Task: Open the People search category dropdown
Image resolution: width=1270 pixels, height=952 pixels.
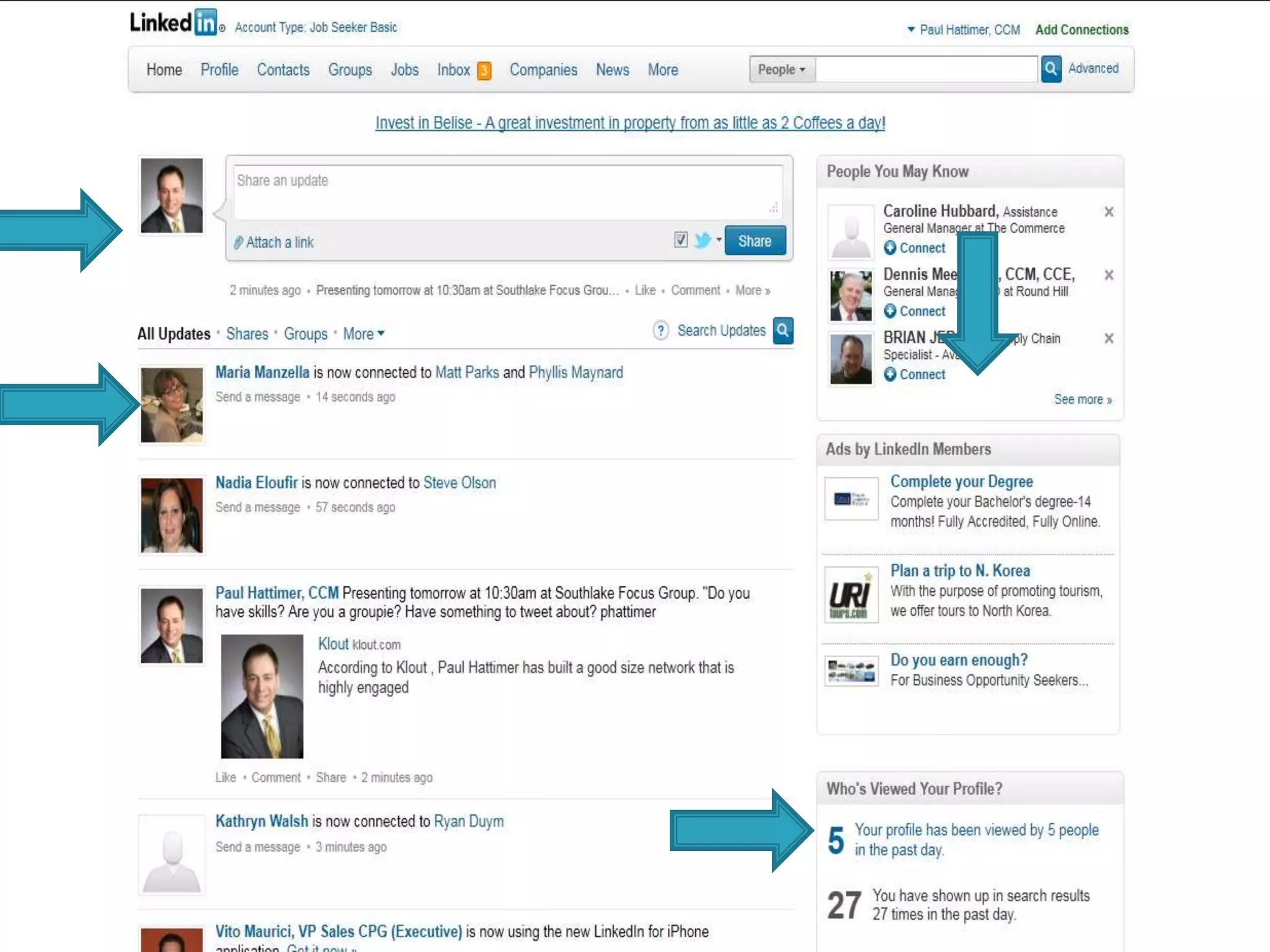Action: click(x=781, y=69)
